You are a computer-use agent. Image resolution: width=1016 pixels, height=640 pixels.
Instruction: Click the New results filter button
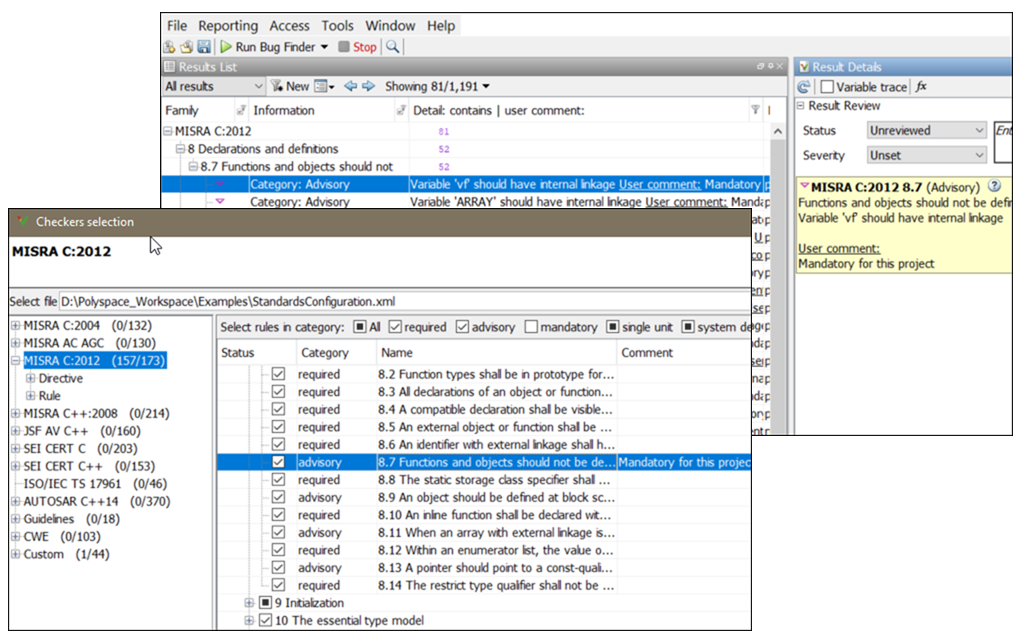point(290,86)
